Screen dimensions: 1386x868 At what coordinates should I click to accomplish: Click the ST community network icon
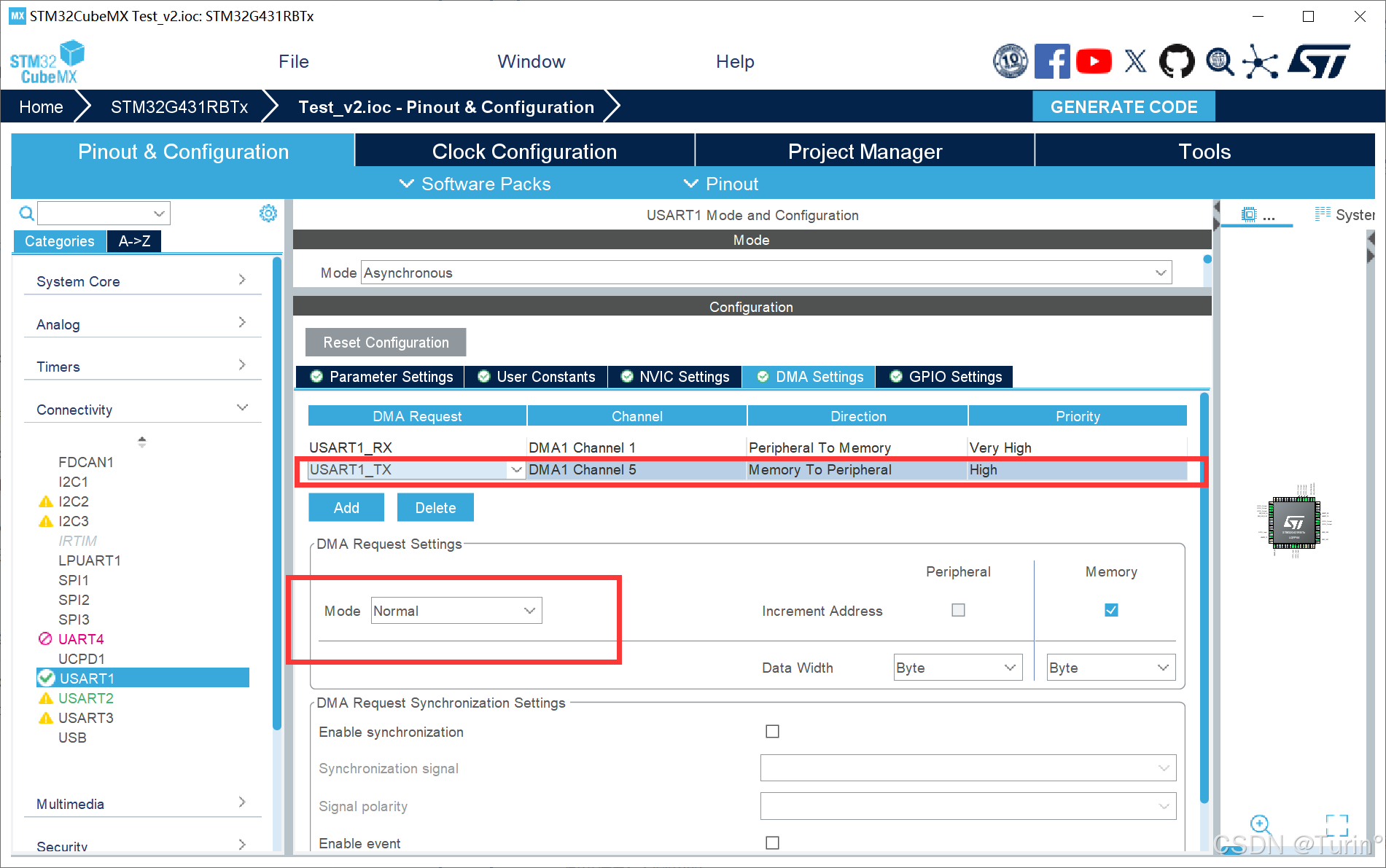(1261, 61)
